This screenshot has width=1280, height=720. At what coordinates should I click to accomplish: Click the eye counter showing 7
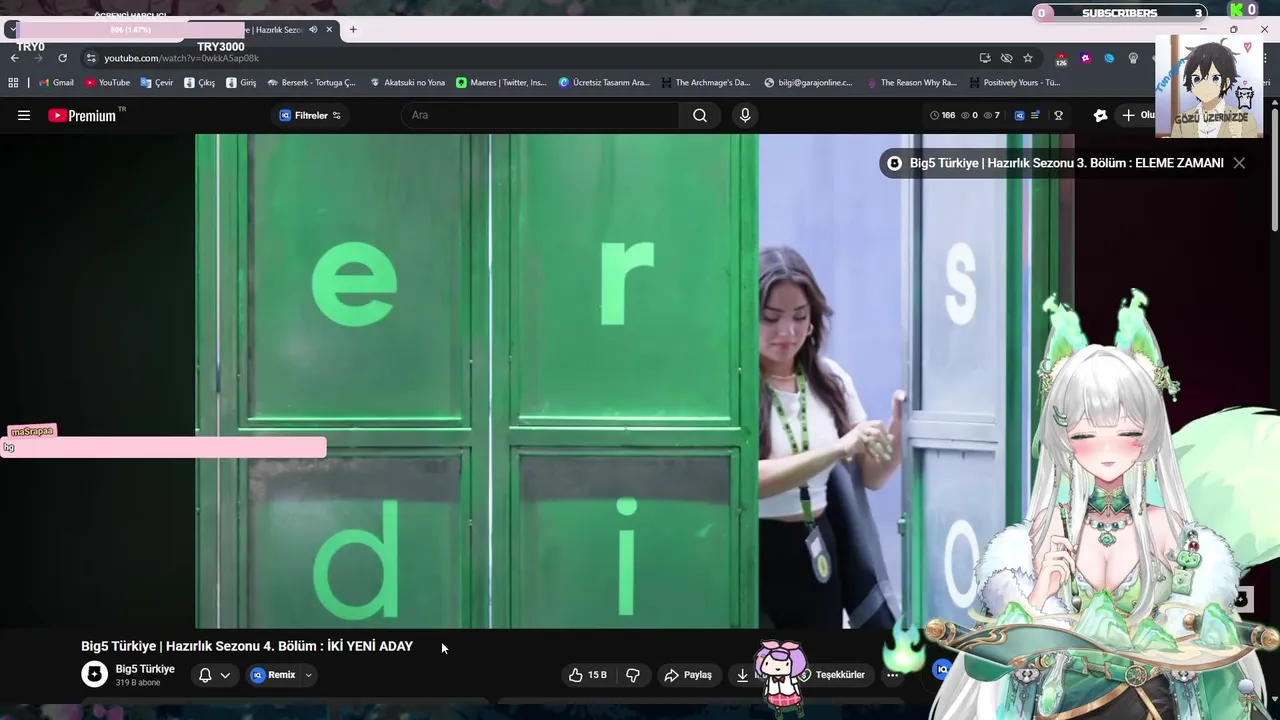click(x=991, y=115)
